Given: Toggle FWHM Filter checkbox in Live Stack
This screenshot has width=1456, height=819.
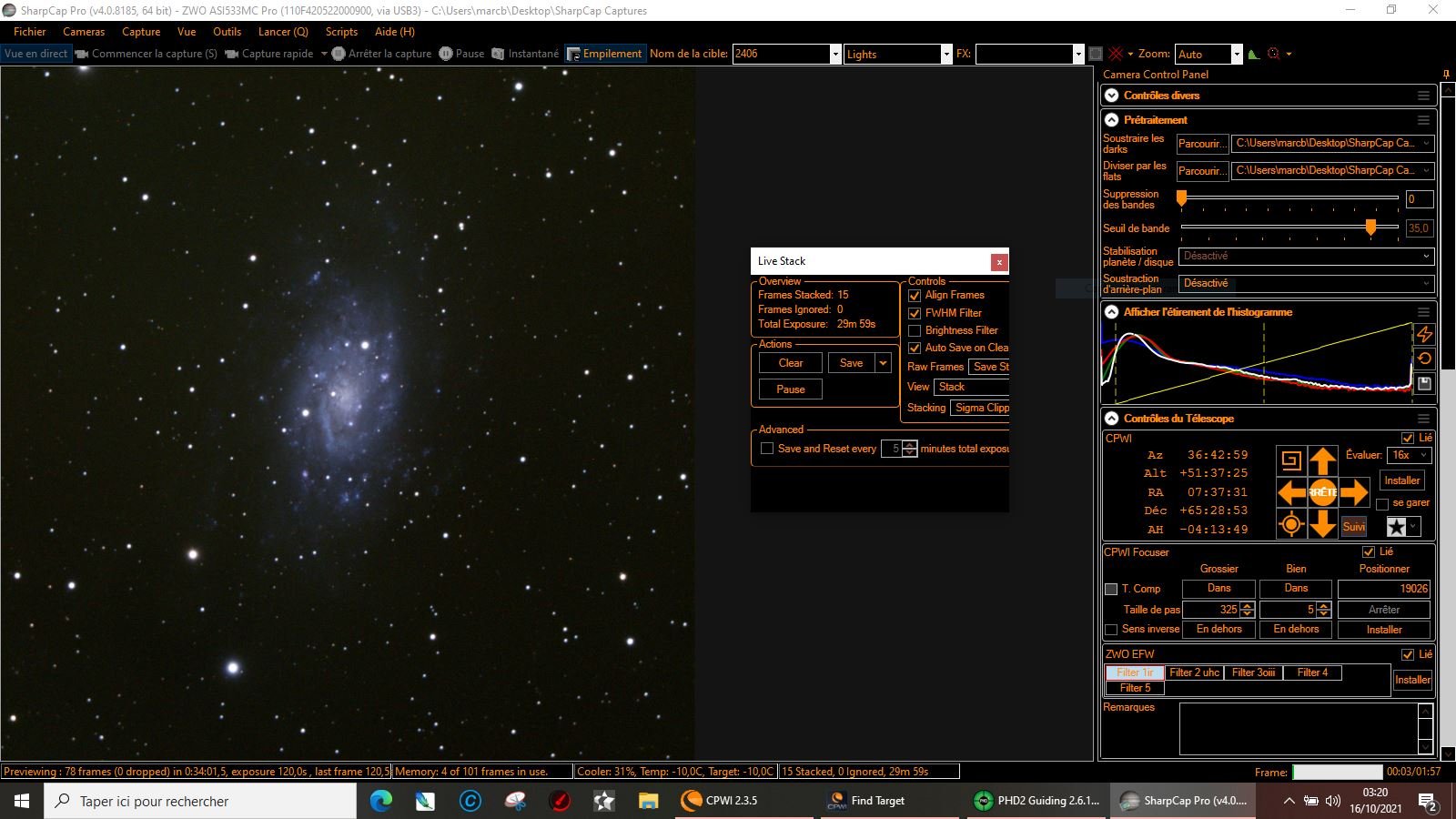Looking at the screenshot, I should click(915, 313).
